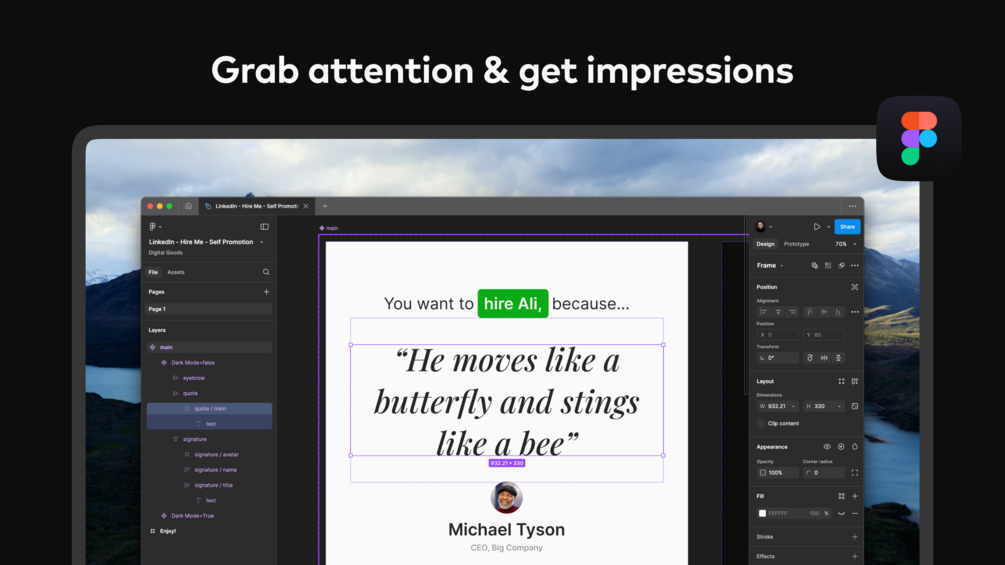Screen dimensions: 1005x565
Task: Flip selection vertically
Action: [x=838, y=358]
